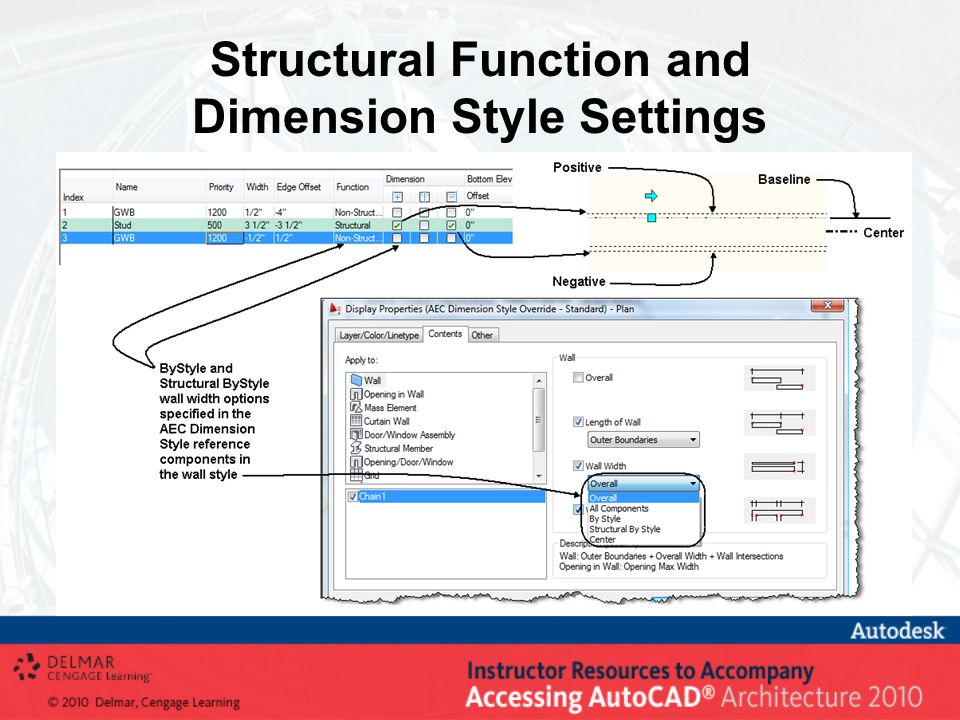The width and height of the screenshot is (960, 720).
Task: Uncheck third Dimension checkbox in Stud row
Action: (451, 225)
